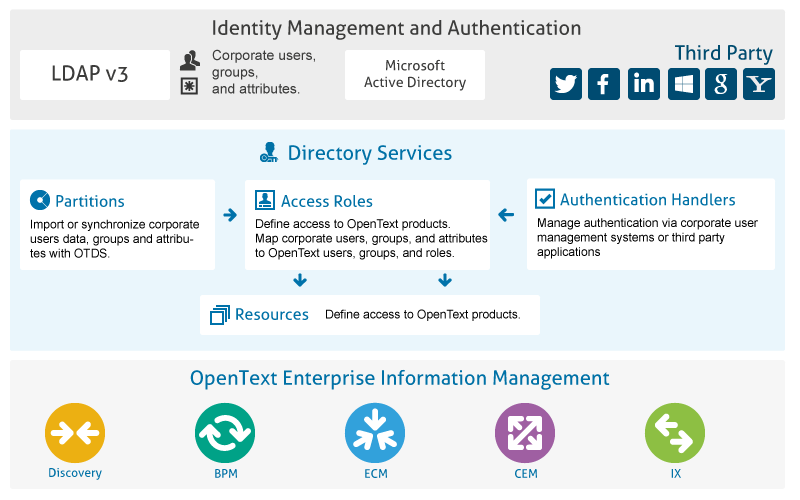Image resolution: width=800 pixels, height=500 pixels.
Task: Click the Partitions pie icon
Action: pyautogui.click(x=40, y=200)
